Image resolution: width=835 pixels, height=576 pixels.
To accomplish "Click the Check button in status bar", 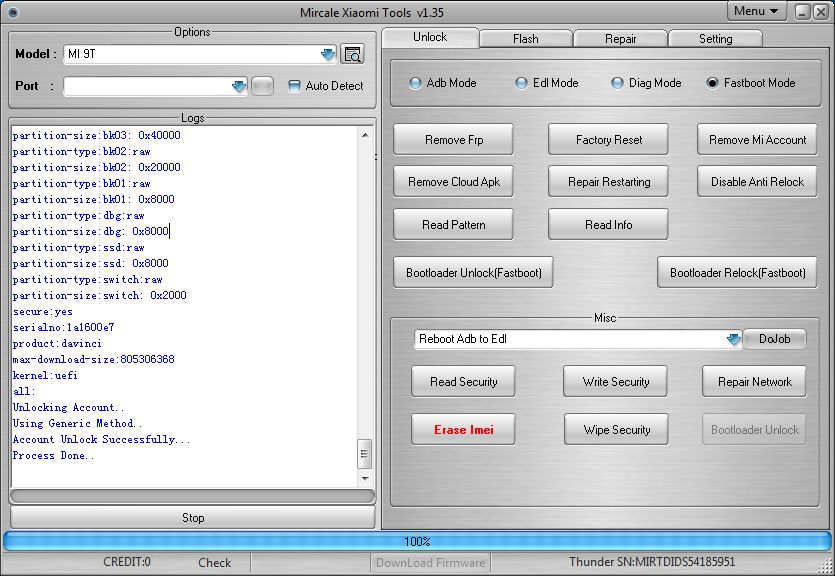I will pyautogui.click(x=215, y=563).
